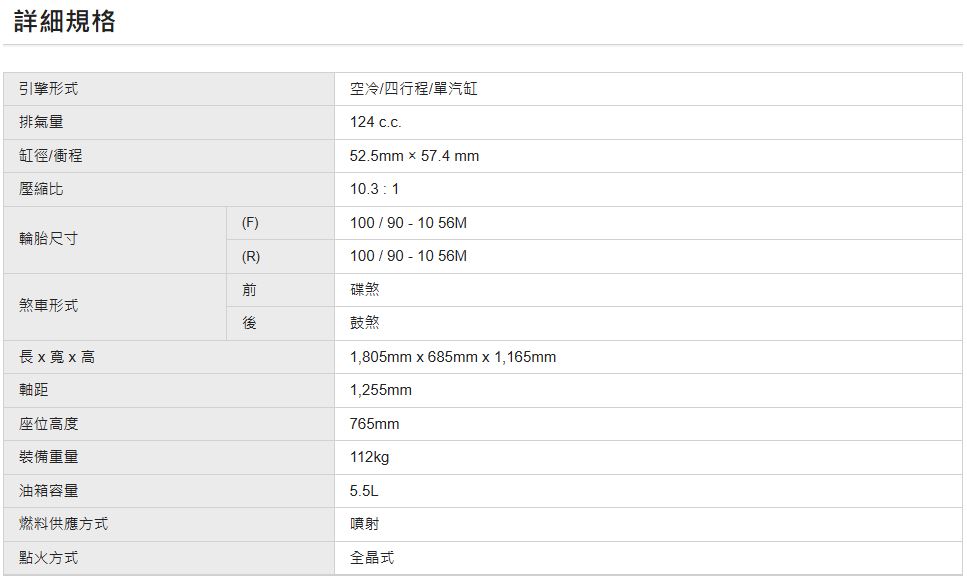Click the 5.5L fuel tank value
Screen dimensions: 967x580
[364, 491]
